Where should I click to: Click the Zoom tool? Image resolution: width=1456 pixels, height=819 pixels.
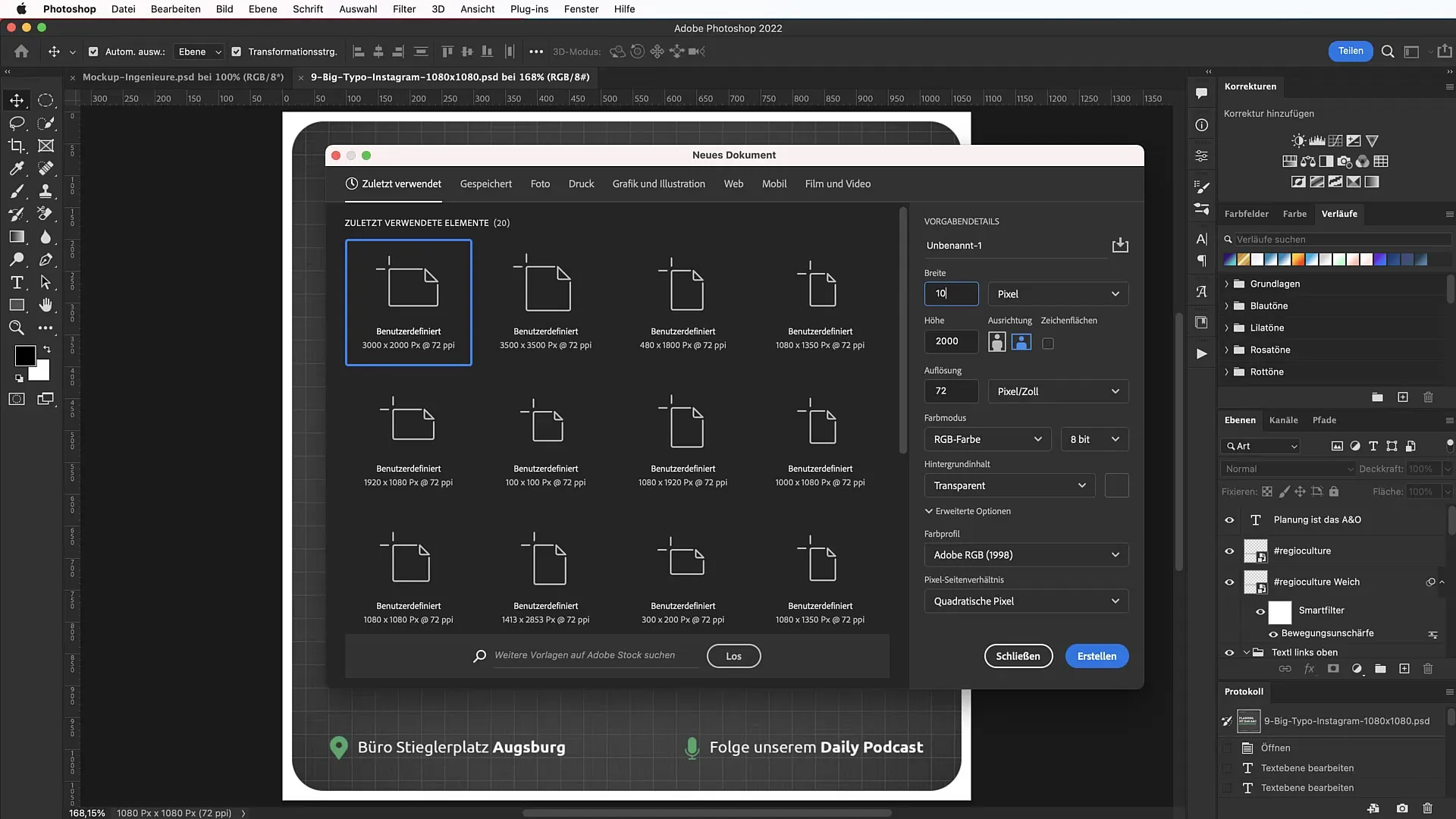click(x=17, y=329)
